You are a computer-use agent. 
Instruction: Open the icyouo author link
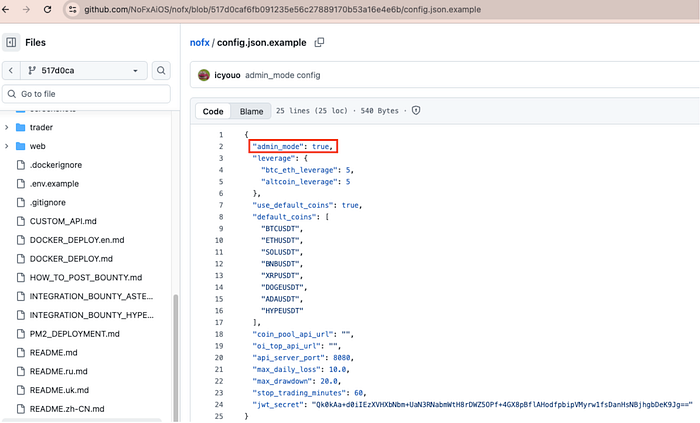click(228, 75)
